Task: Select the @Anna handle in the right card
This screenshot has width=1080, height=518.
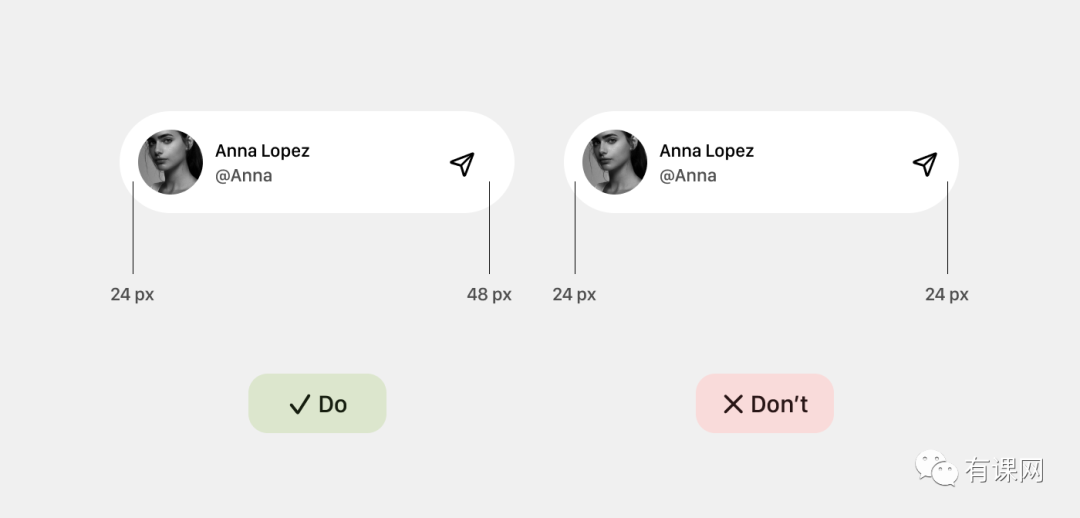Action: click(688, 176)
